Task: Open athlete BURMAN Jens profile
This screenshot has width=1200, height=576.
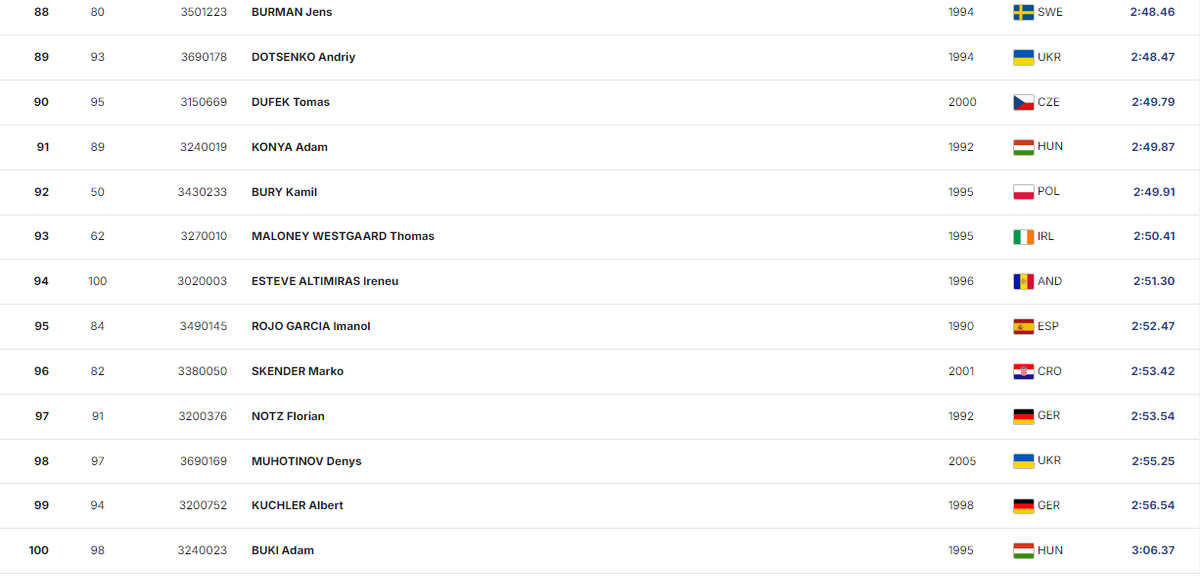Action: pos(291,12)
